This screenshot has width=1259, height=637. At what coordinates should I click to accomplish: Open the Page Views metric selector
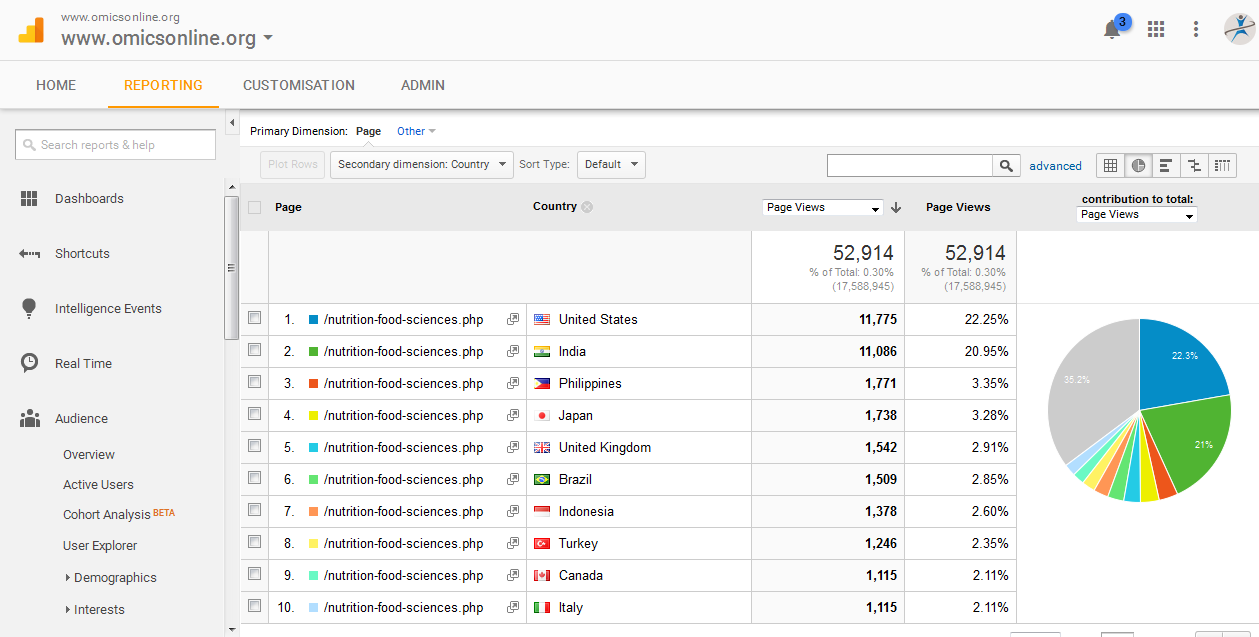(822, 208)
